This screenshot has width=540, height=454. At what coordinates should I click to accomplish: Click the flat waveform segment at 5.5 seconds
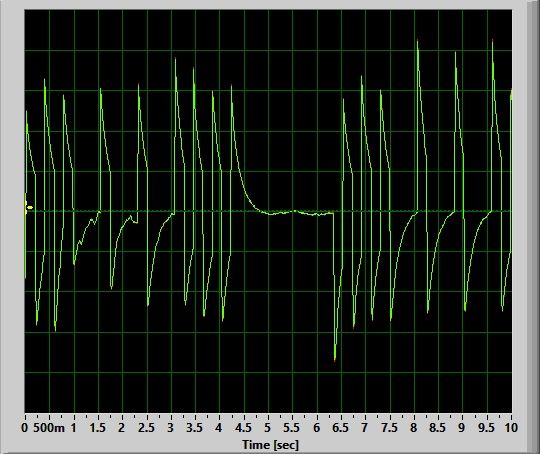(292, 211)
